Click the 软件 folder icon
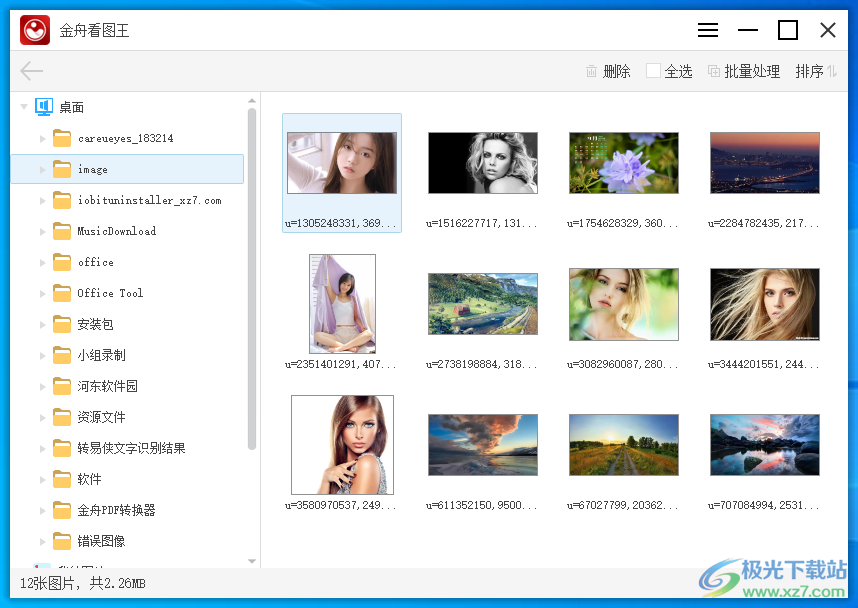858x608 pixels. 62,479
